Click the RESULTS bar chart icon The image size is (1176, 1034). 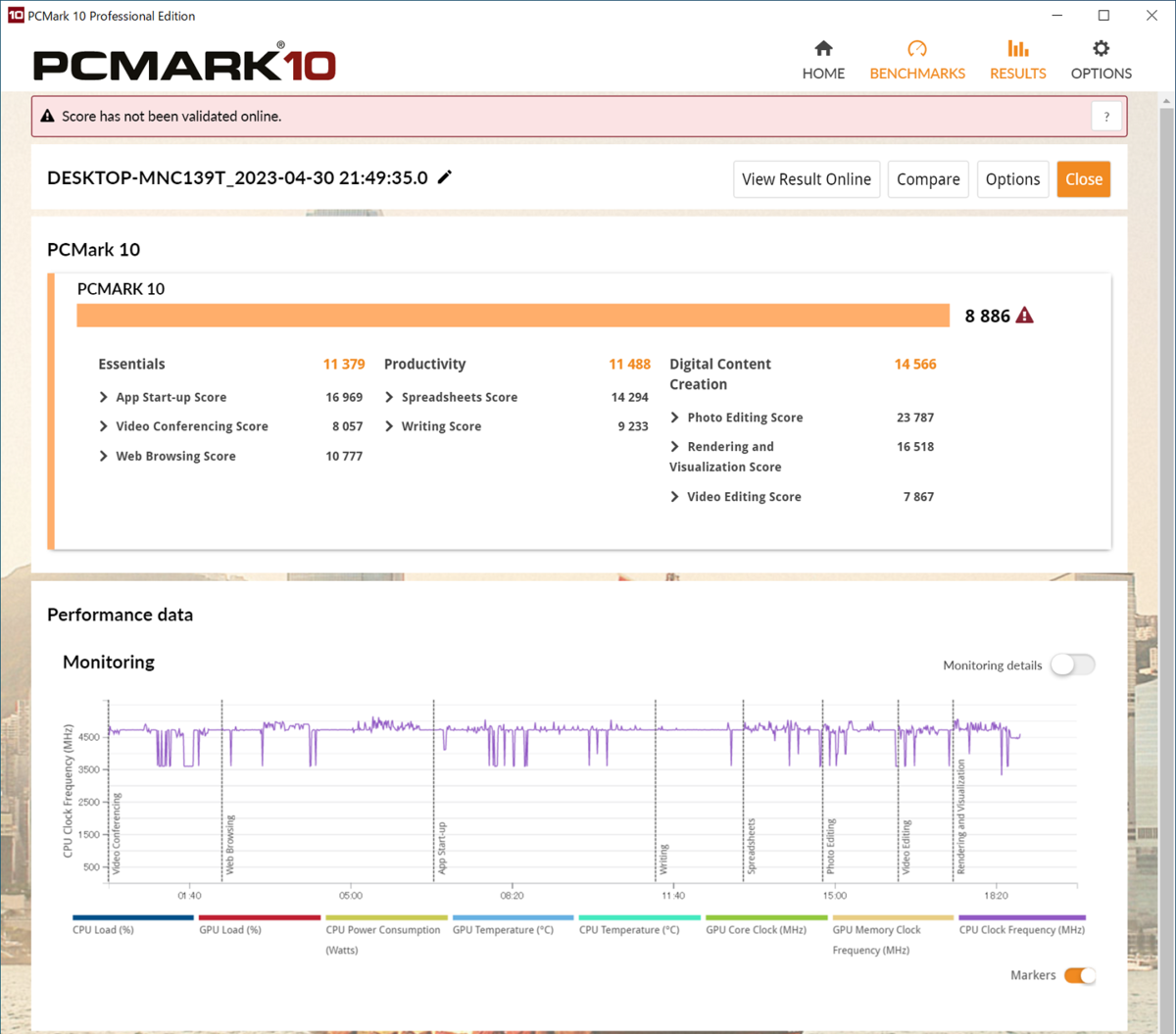(1018, 48)
